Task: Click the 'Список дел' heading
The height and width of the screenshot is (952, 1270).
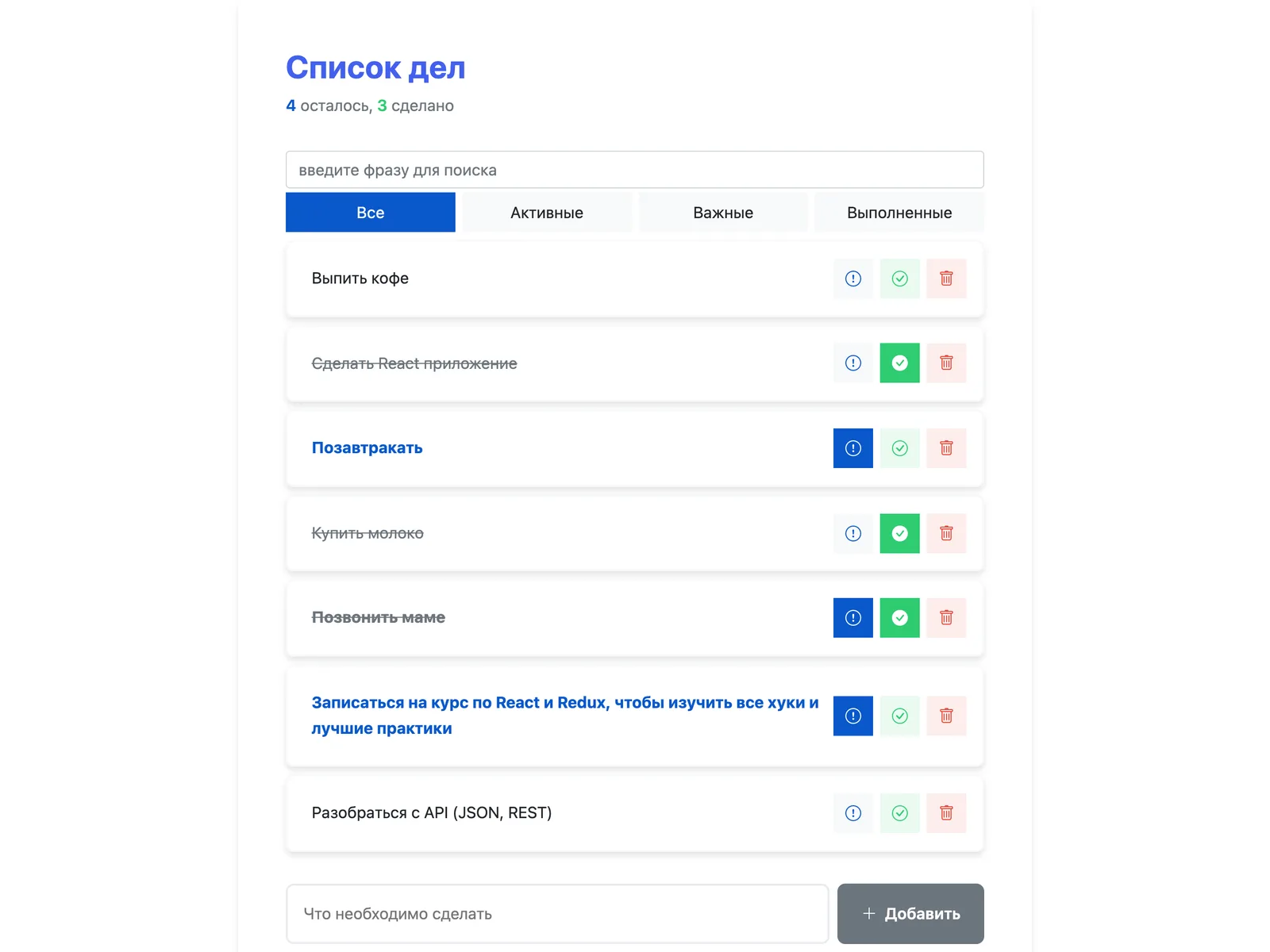Action: 375,68
